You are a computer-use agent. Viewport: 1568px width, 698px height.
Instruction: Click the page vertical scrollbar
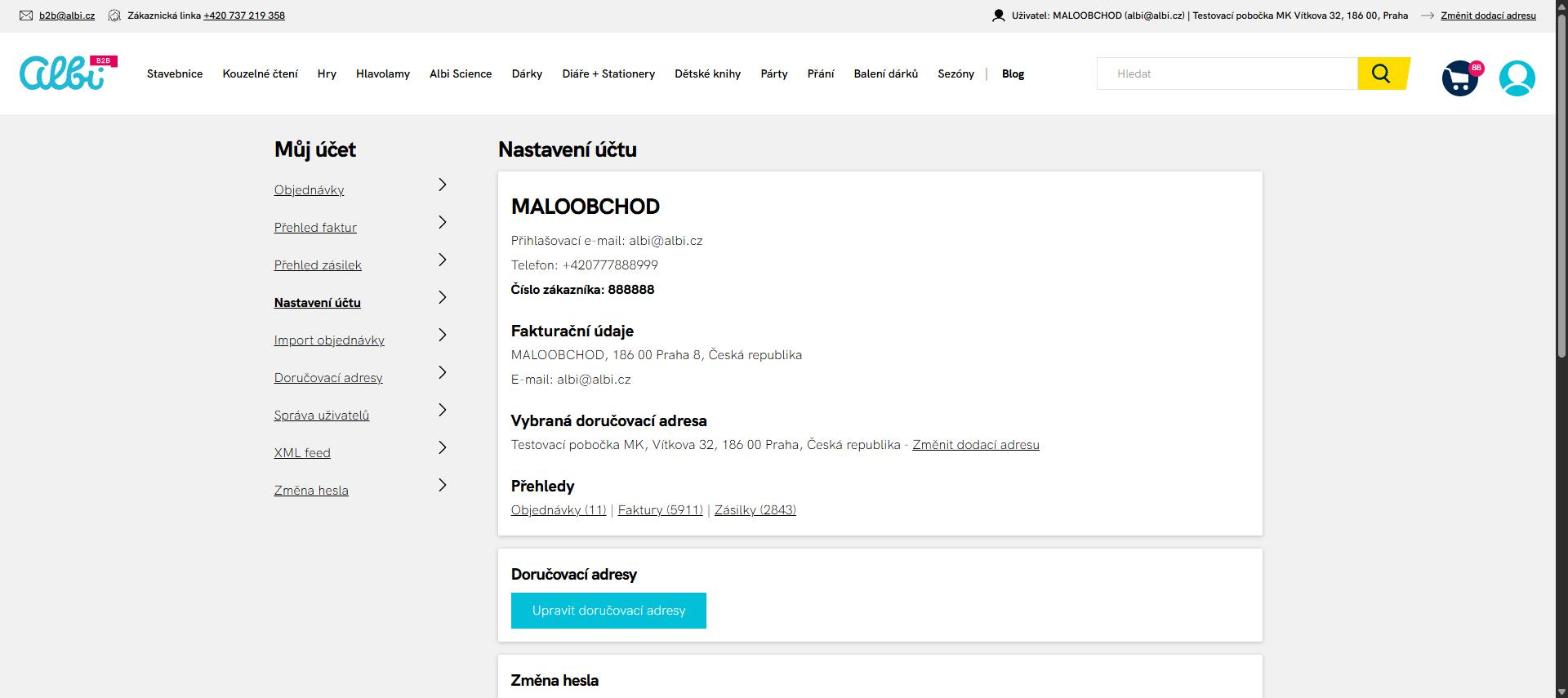click(1561, 349)
